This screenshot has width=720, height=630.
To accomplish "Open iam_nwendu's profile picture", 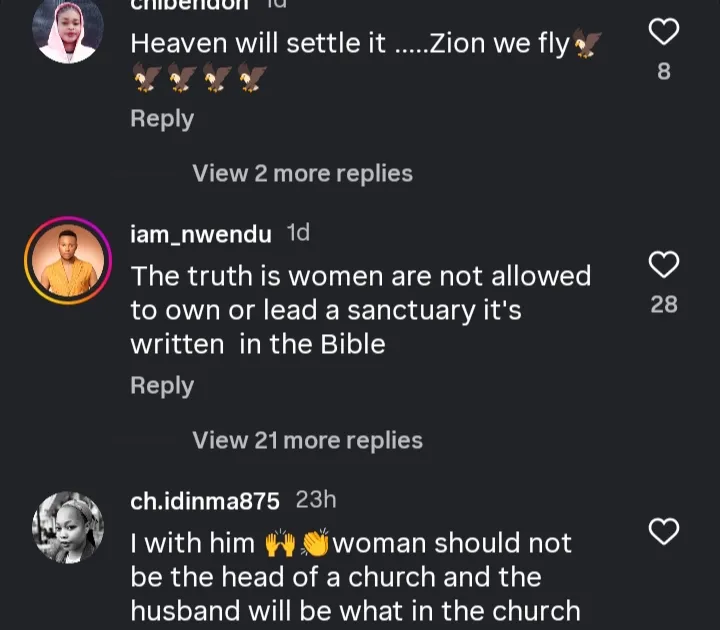I will pyautogui.click(x=68, y=261).
